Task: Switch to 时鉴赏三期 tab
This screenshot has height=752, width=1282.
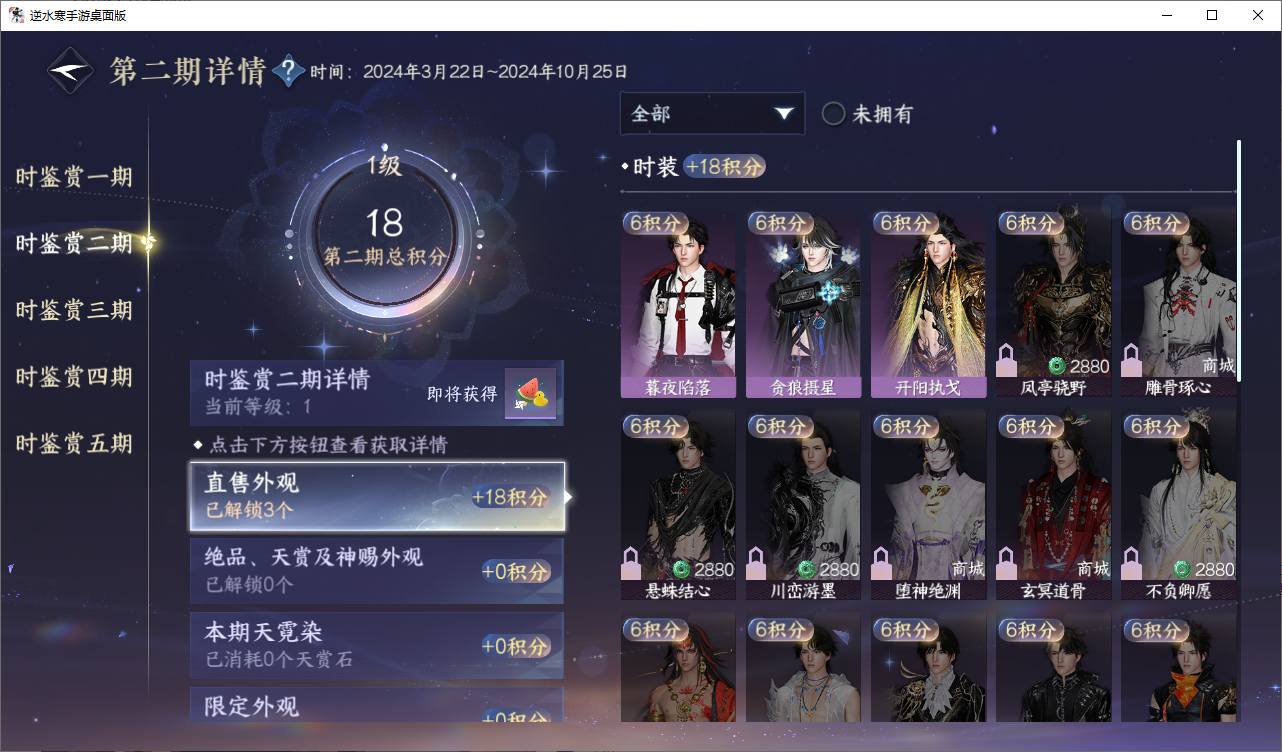Action: [x=74, y=310]
